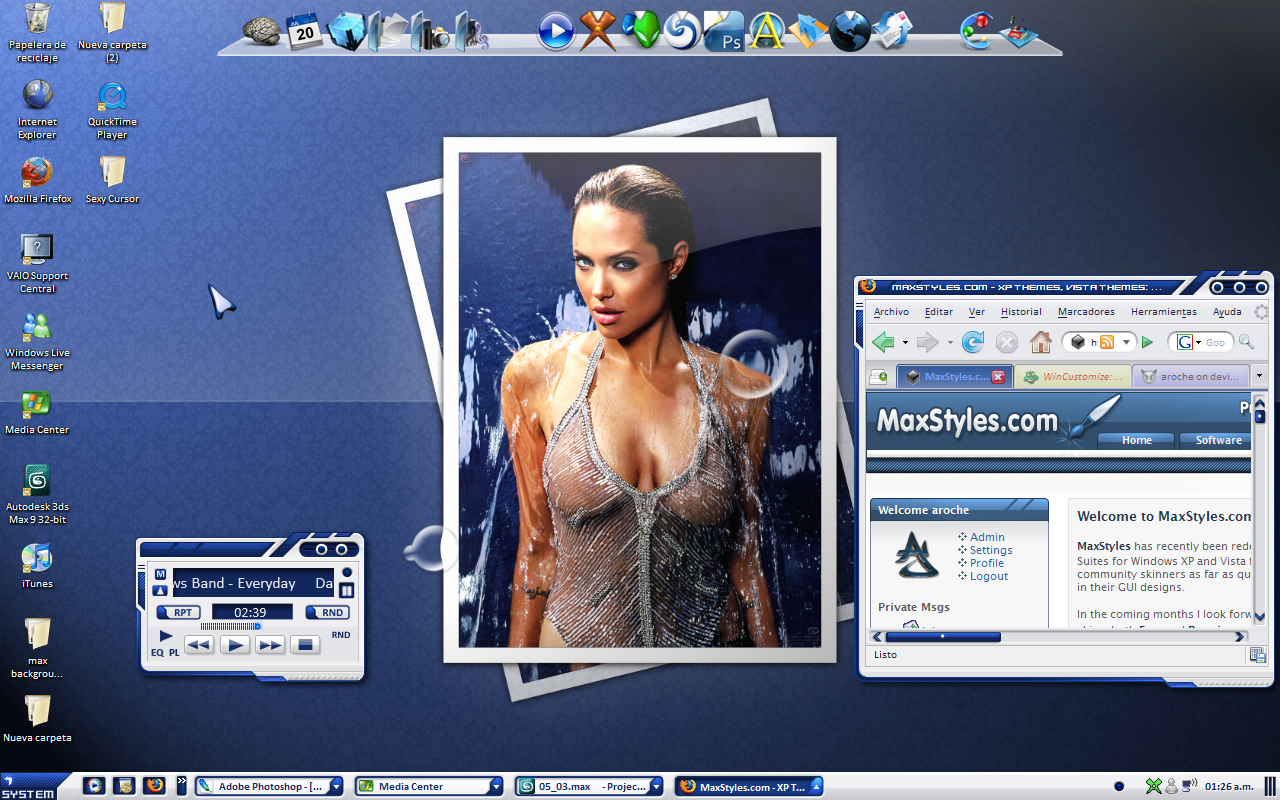This screenshot has width=1280, height=800.
Task: Open the Marcadores menu
Action: 1086,312
